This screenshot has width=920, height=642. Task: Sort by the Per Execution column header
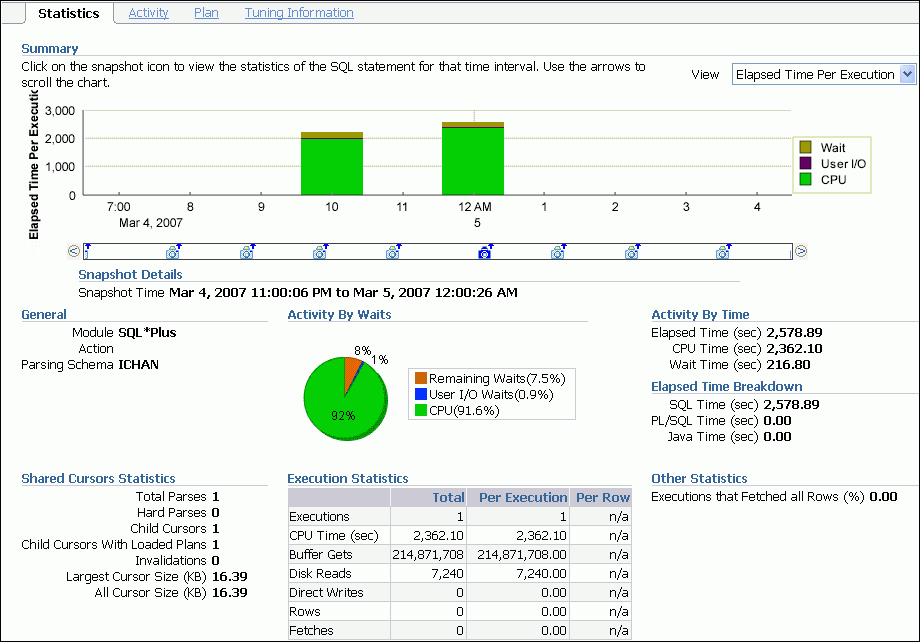tap(524, 497)
